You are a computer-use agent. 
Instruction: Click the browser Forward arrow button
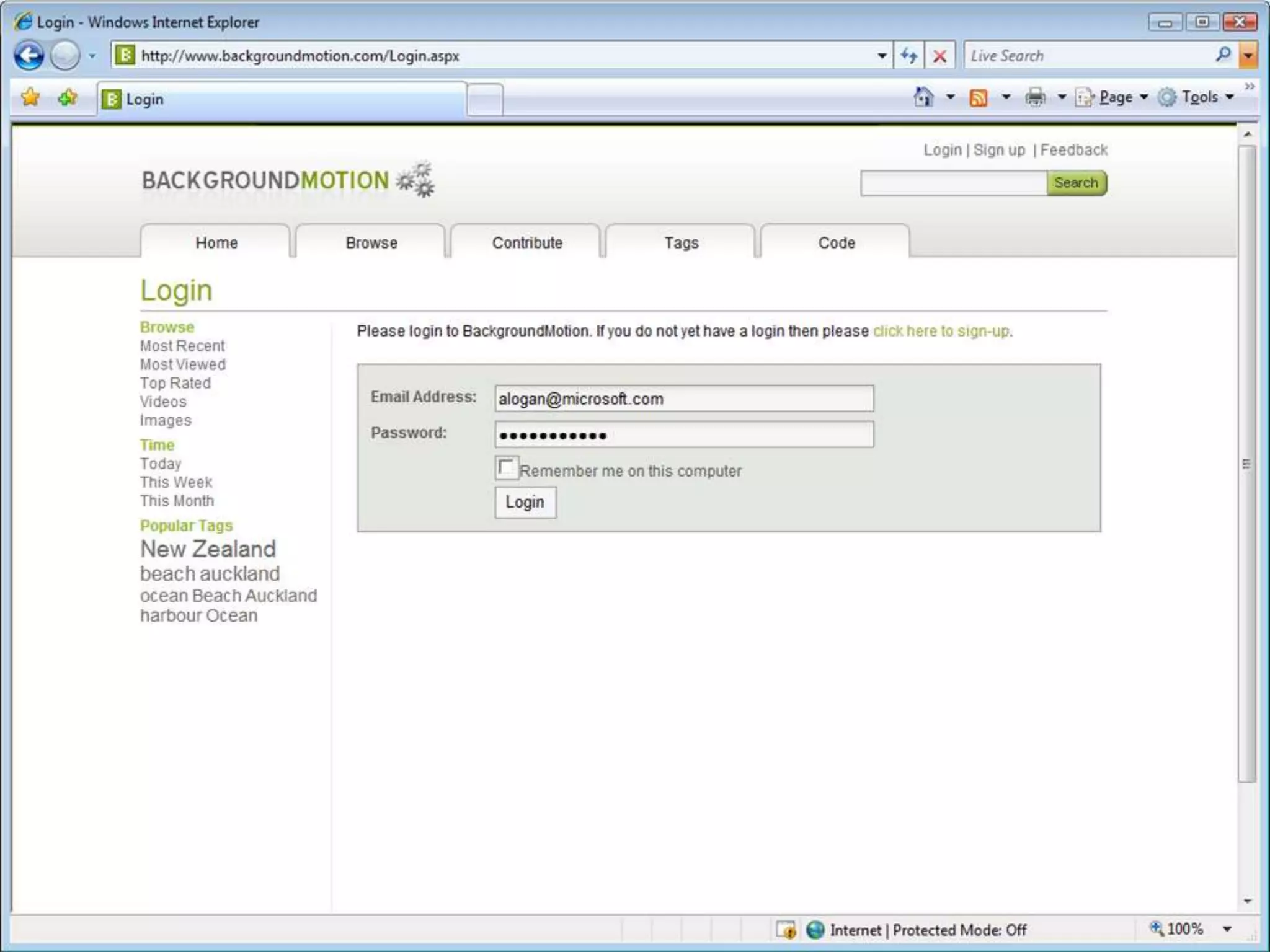point(65,56)
